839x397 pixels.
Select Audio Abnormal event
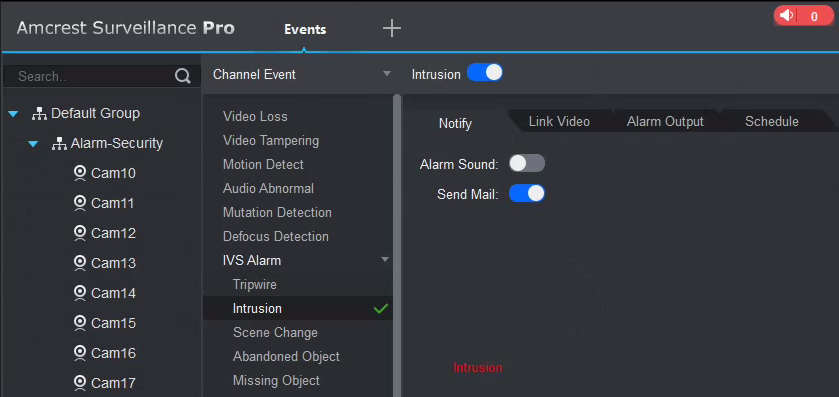pos(268,188)
